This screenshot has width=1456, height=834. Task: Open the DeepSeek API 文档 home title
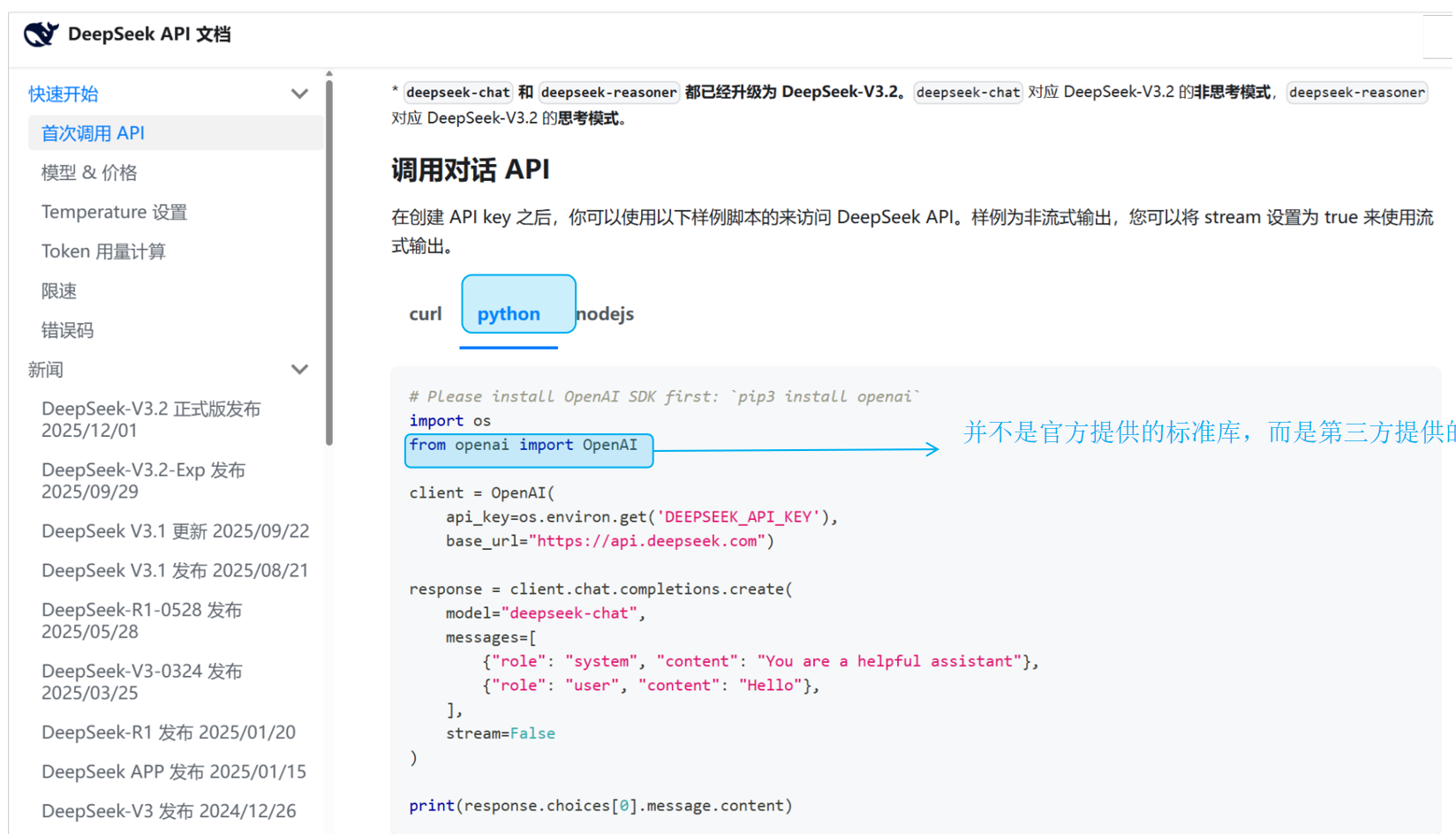(x=149, y=34)
